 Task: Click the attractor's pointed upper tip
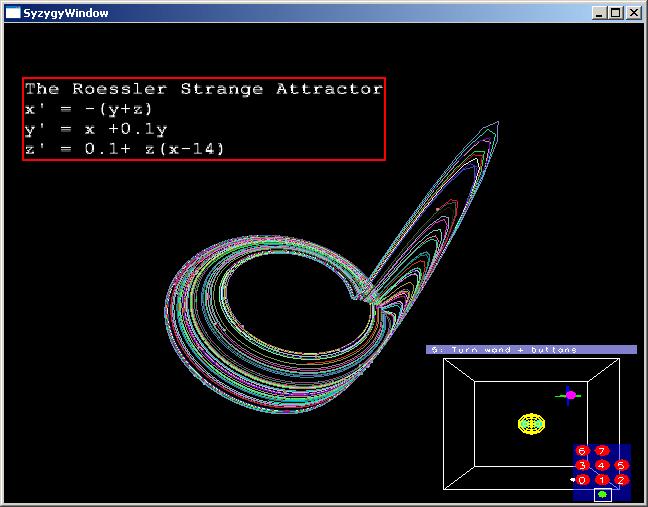[x=496, y=123]
